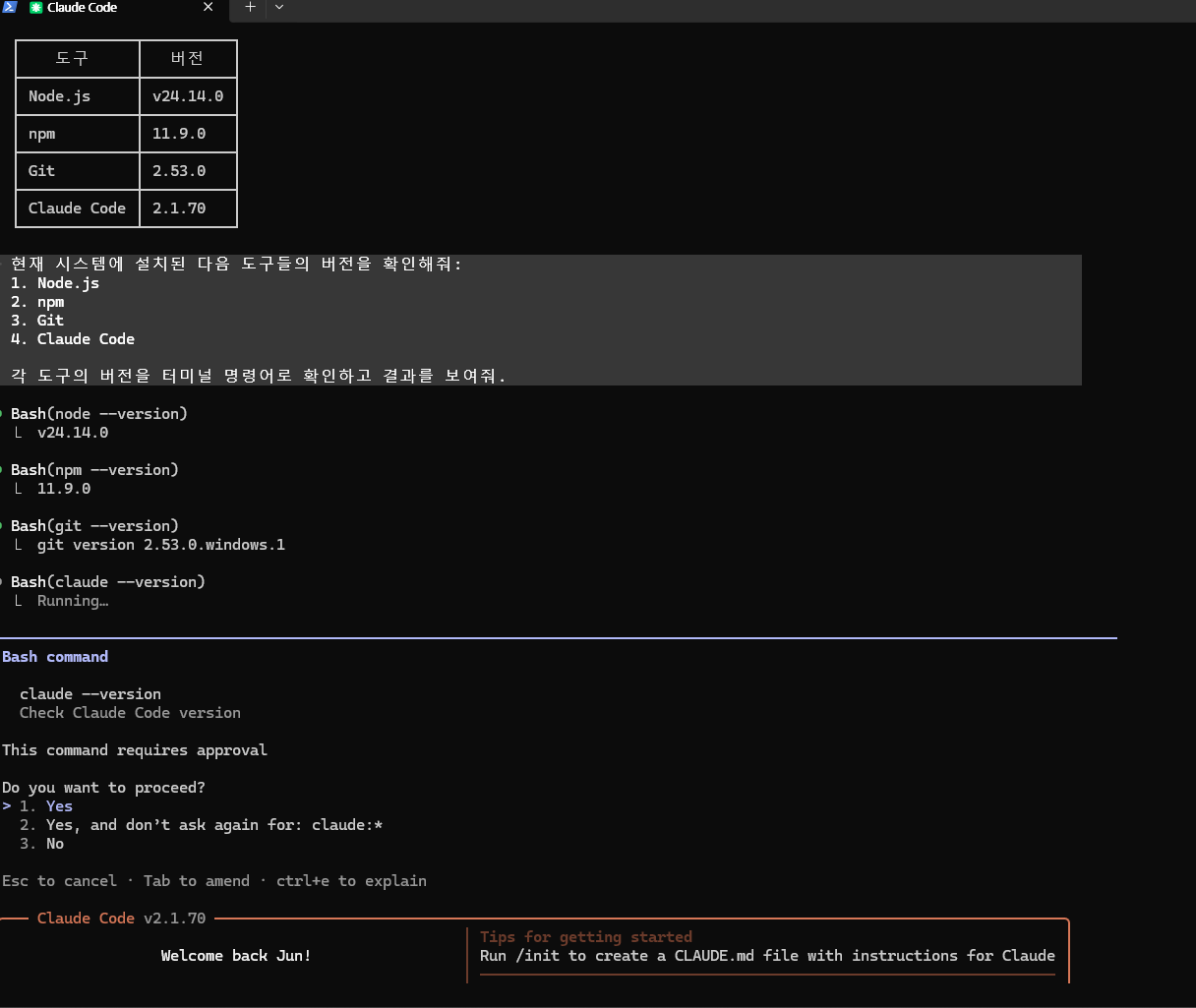Click the 버전 table header
Screen dimensions: 1196x1008
click(x=188, y=59)
